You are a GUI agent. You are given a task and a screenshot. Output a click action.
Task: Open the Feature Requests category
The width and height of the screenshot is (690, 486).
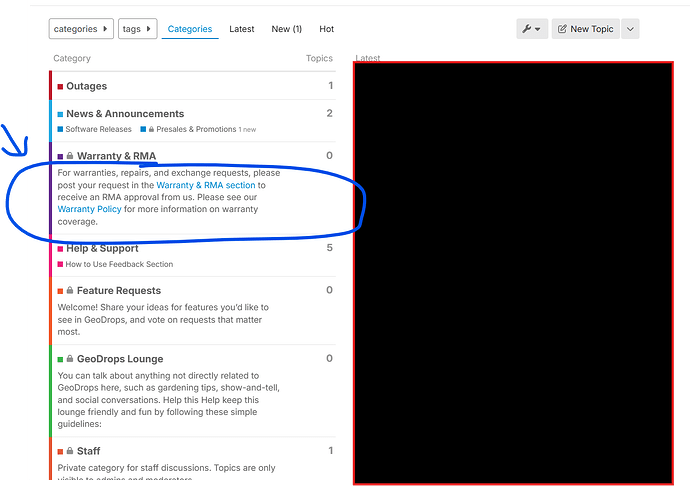tap(119, 291)
